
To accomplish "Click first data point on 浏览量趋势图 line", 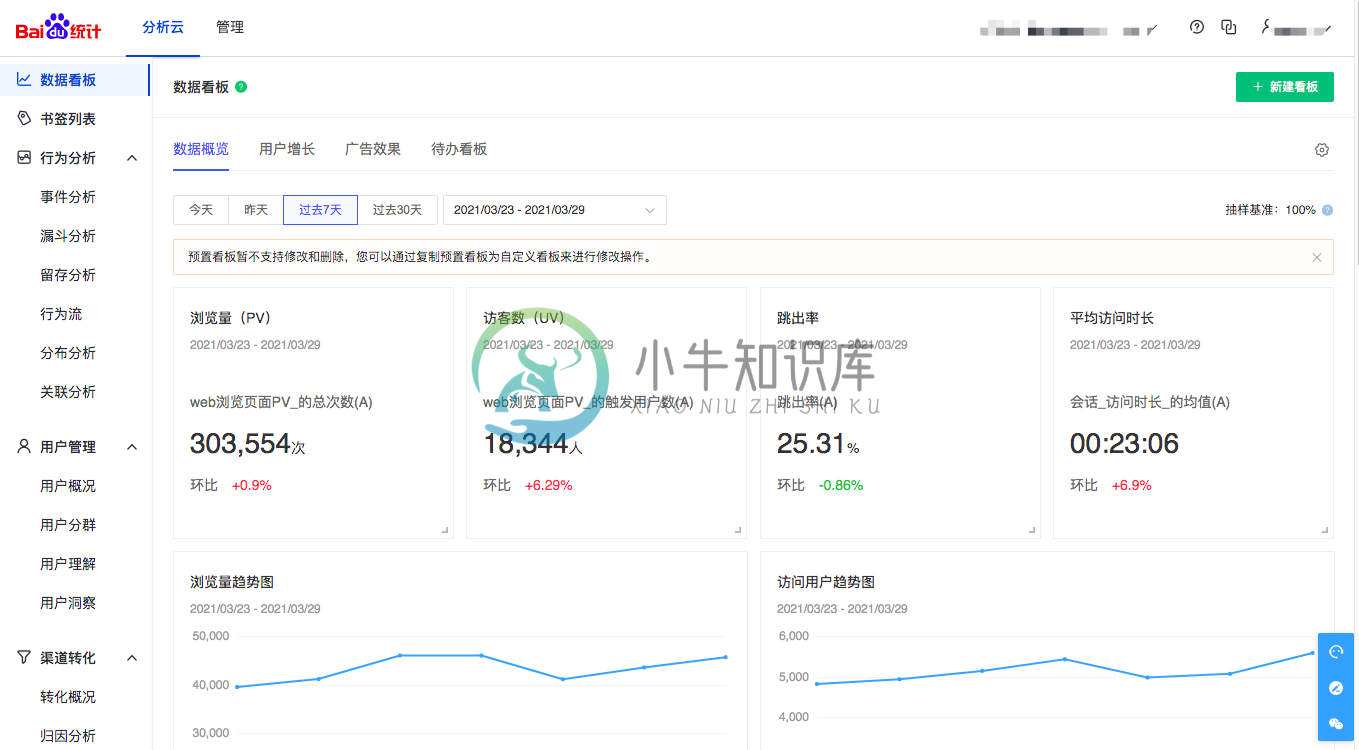I will (x=237, y=686).
